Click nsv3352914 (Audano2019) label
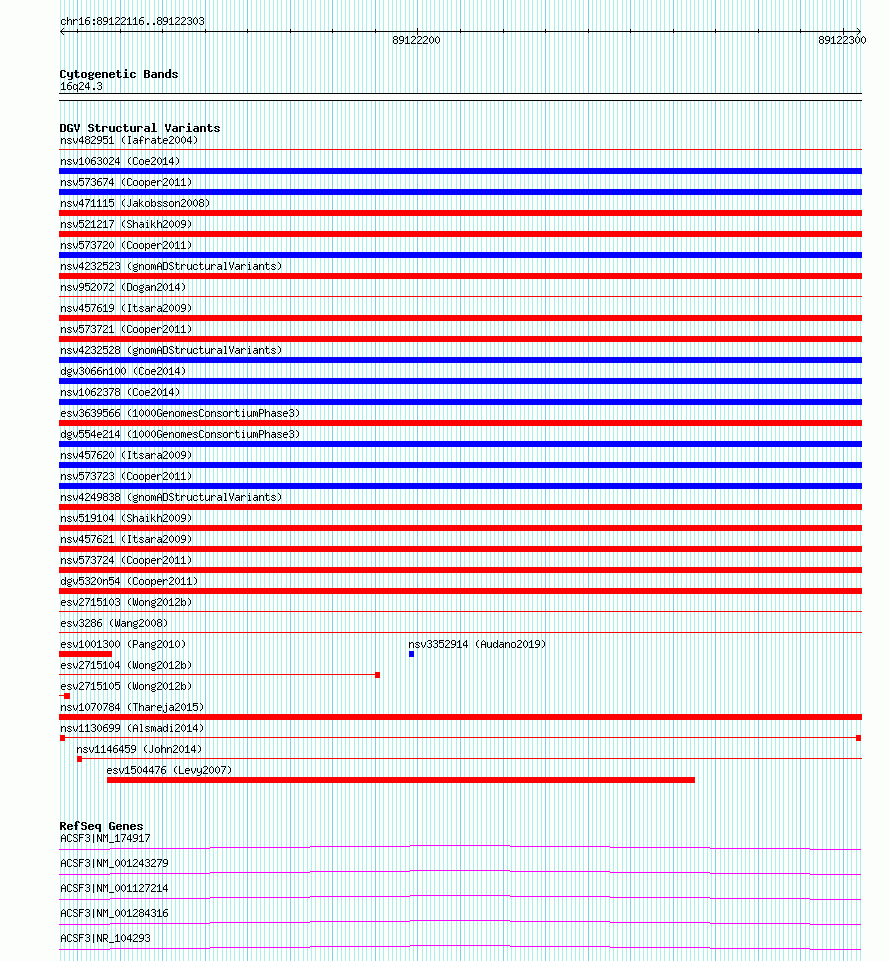 click(477, 644)
